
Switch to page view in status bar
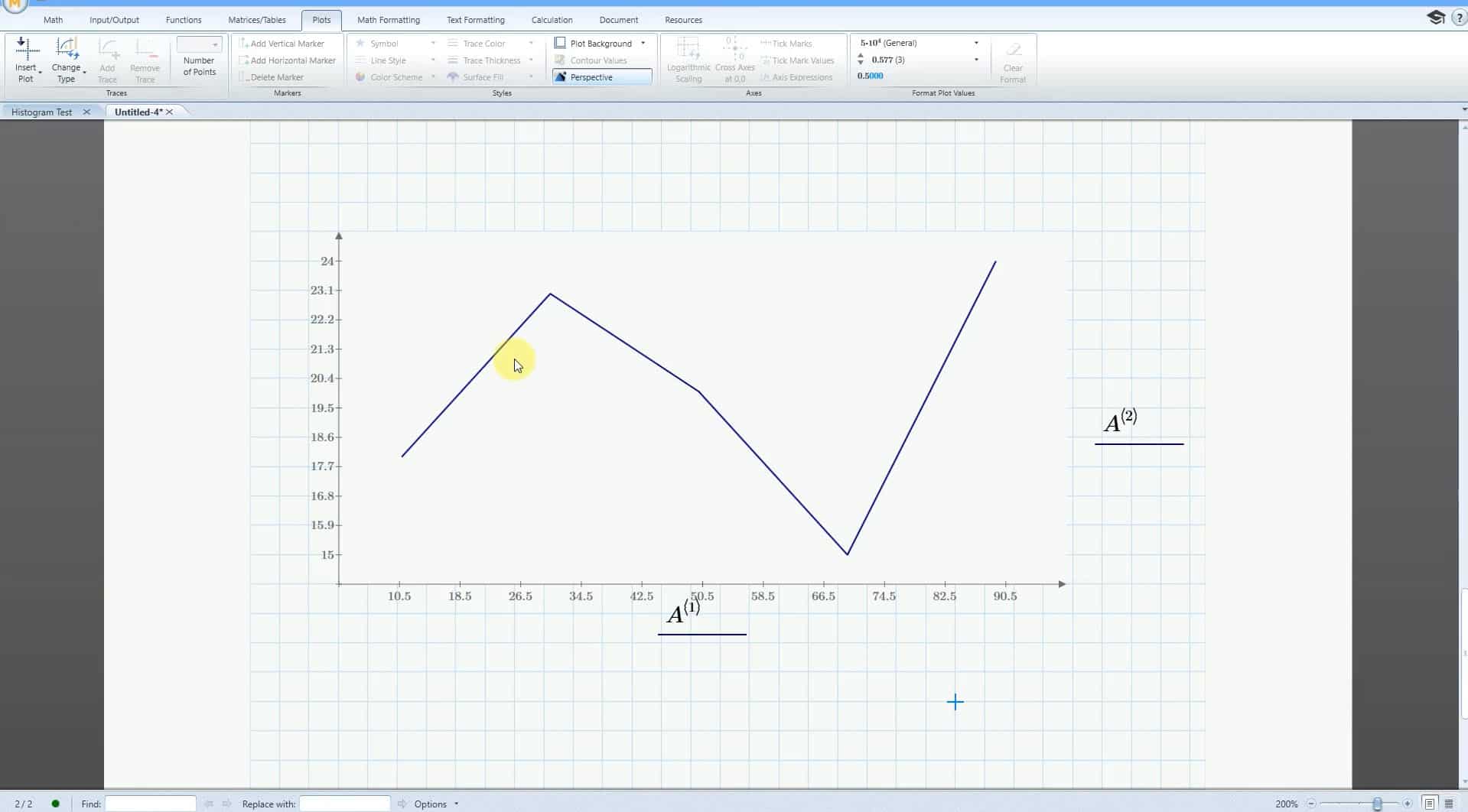[x=1430, y=804]
